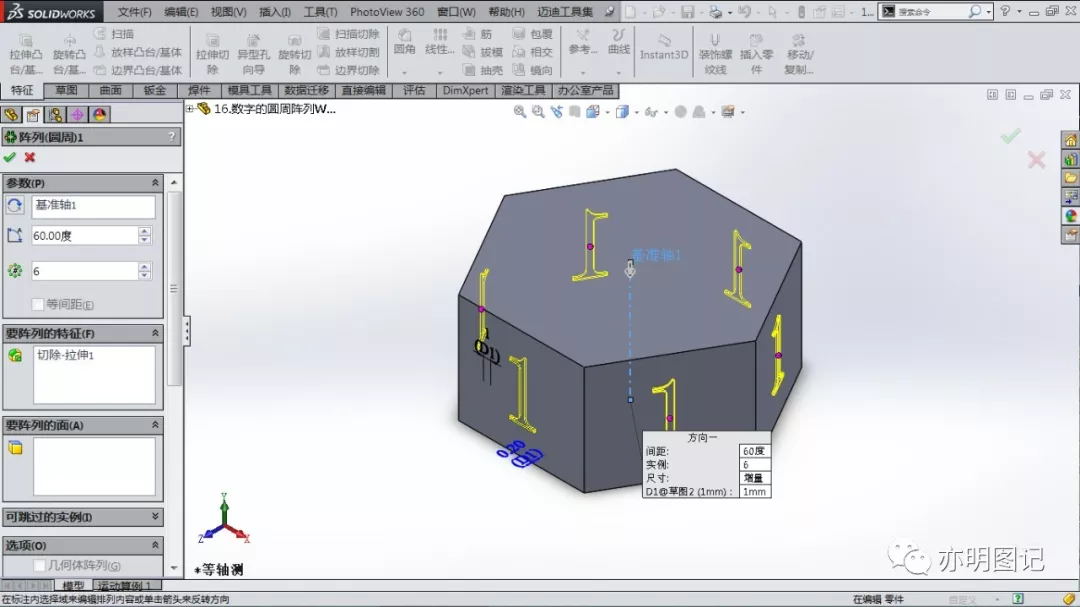Increase the 60.00度 angle with up stepper

click(x=144, y=231)
